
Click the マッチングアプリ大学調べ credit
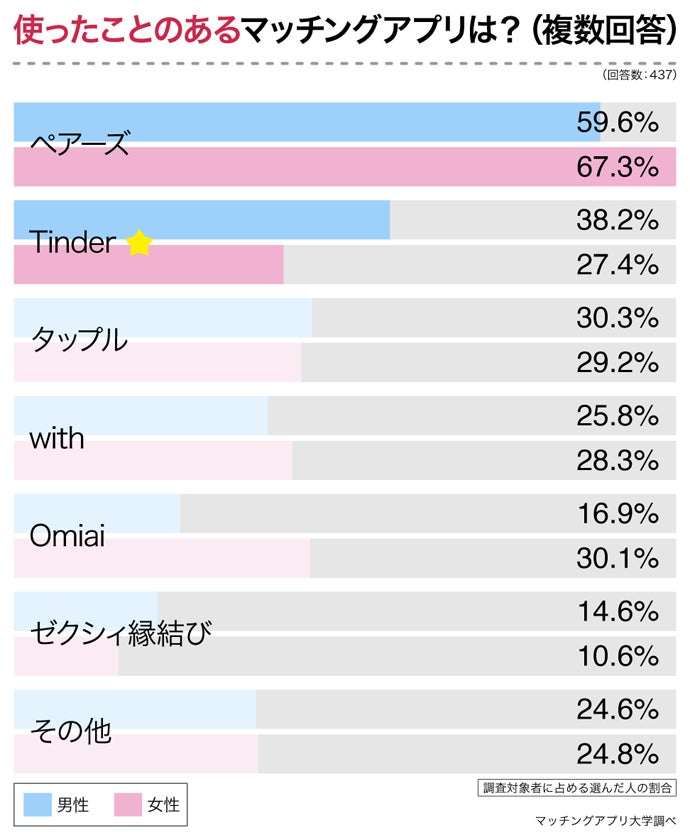(x=606, y=821)
